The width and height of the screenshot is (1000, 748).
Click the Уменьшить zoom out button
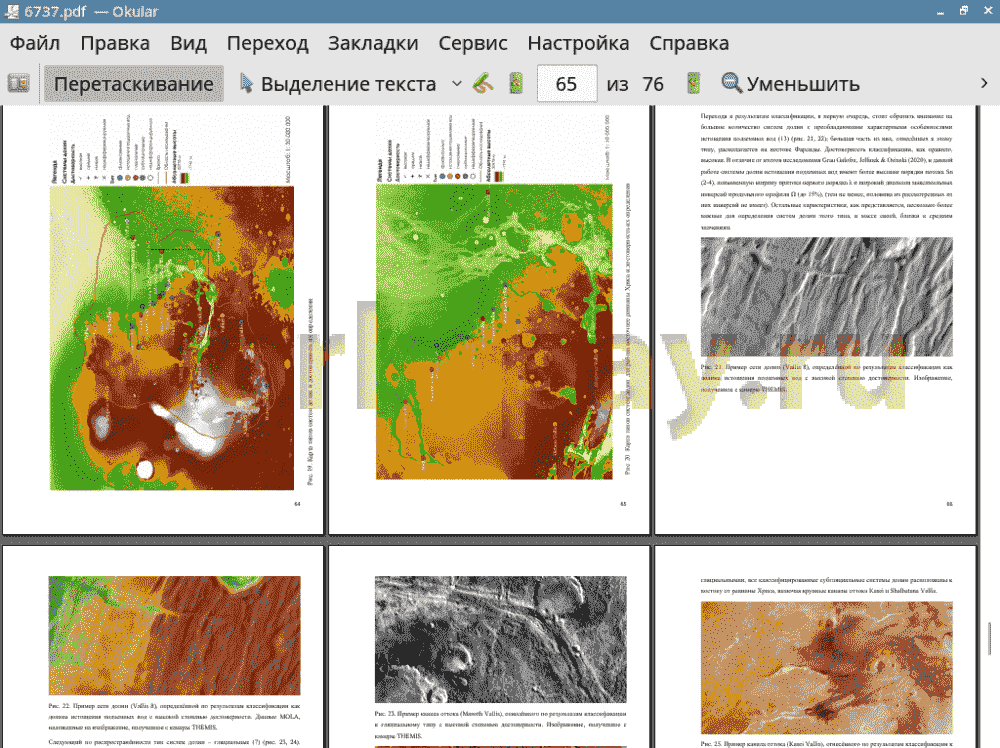tap(791, 84)
